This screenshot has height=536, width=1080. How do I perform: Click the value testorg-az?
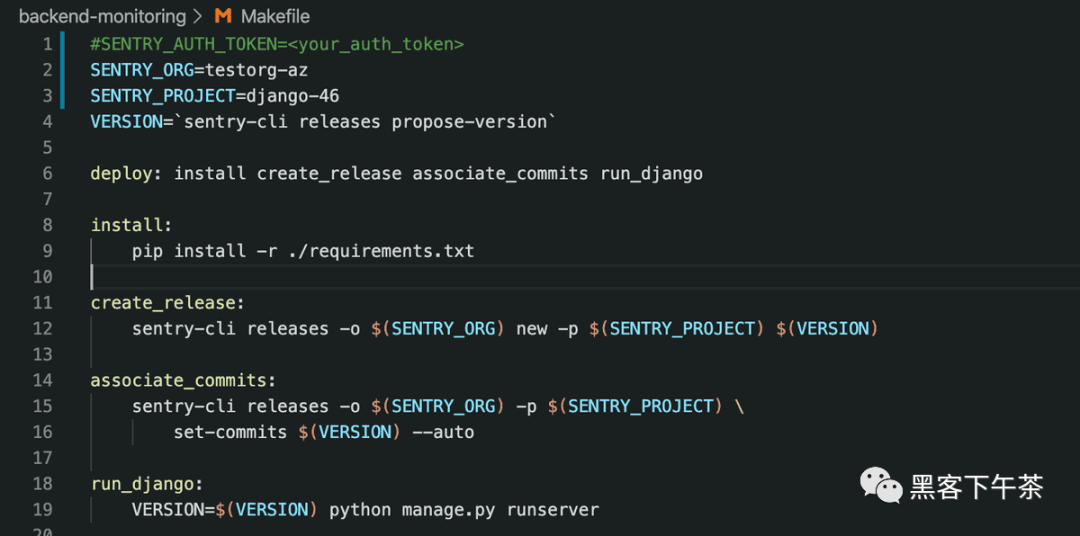[256, 70]
